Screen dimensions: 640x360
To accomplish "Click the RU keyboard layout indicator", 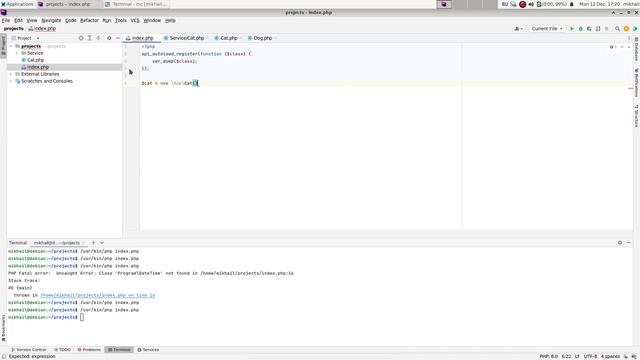I will pyautogui.click(x=505, y=4).
